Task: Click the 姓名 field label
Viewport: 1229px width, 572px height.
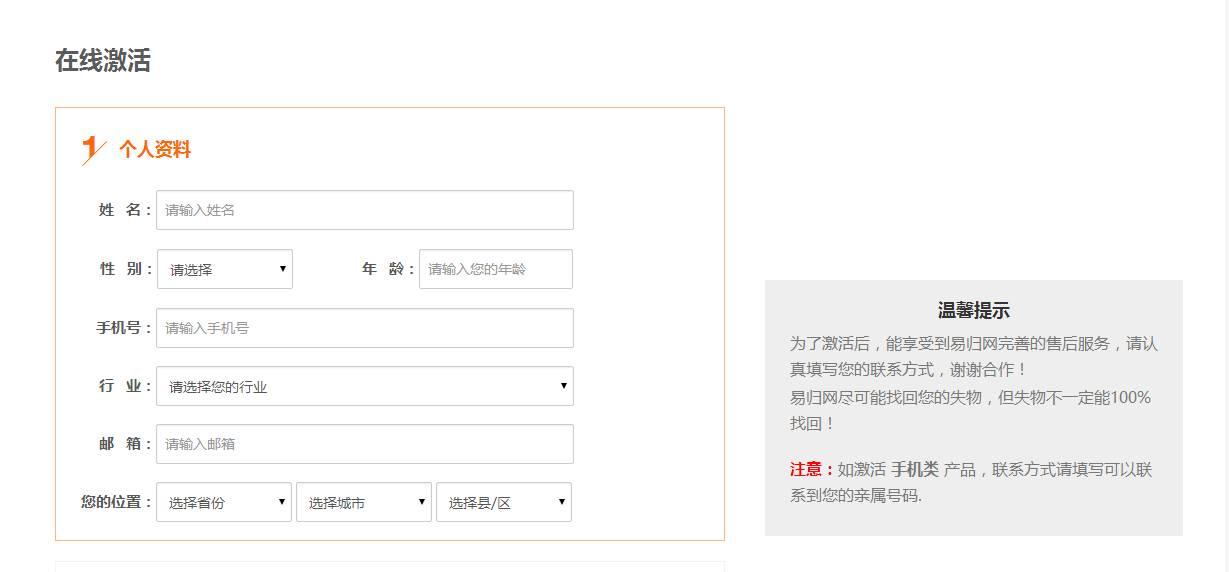Action: [125, 210]
